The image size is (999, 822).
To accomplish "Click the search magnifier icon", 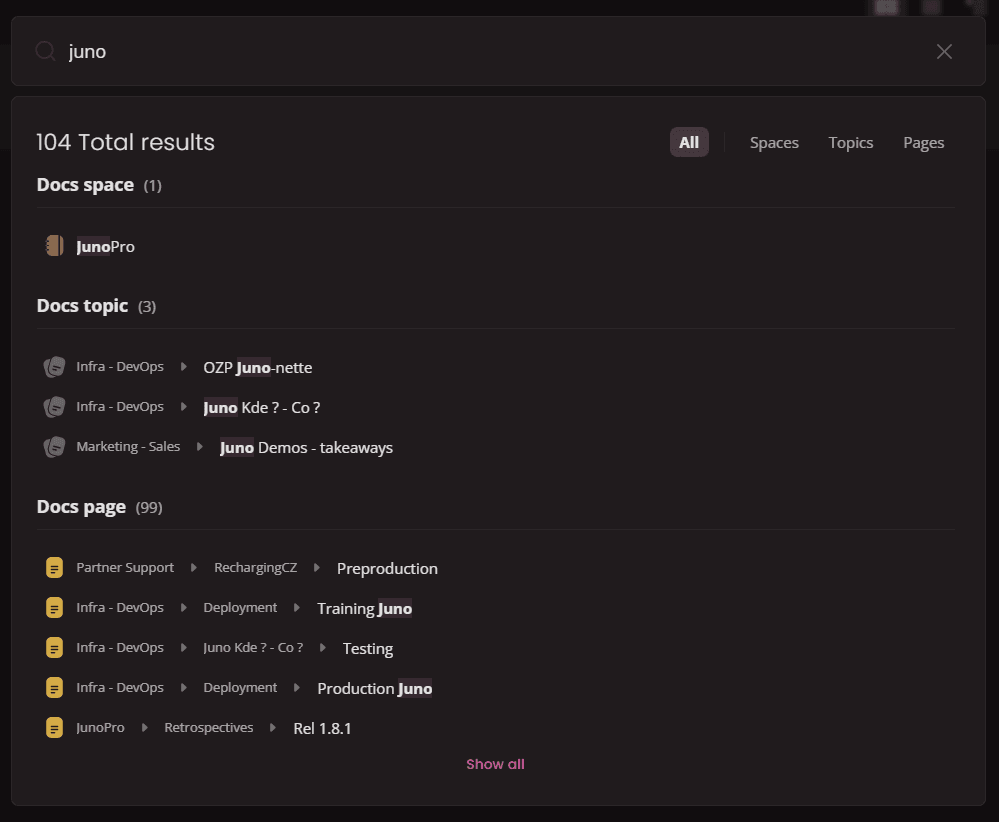I will click(45, 51).
